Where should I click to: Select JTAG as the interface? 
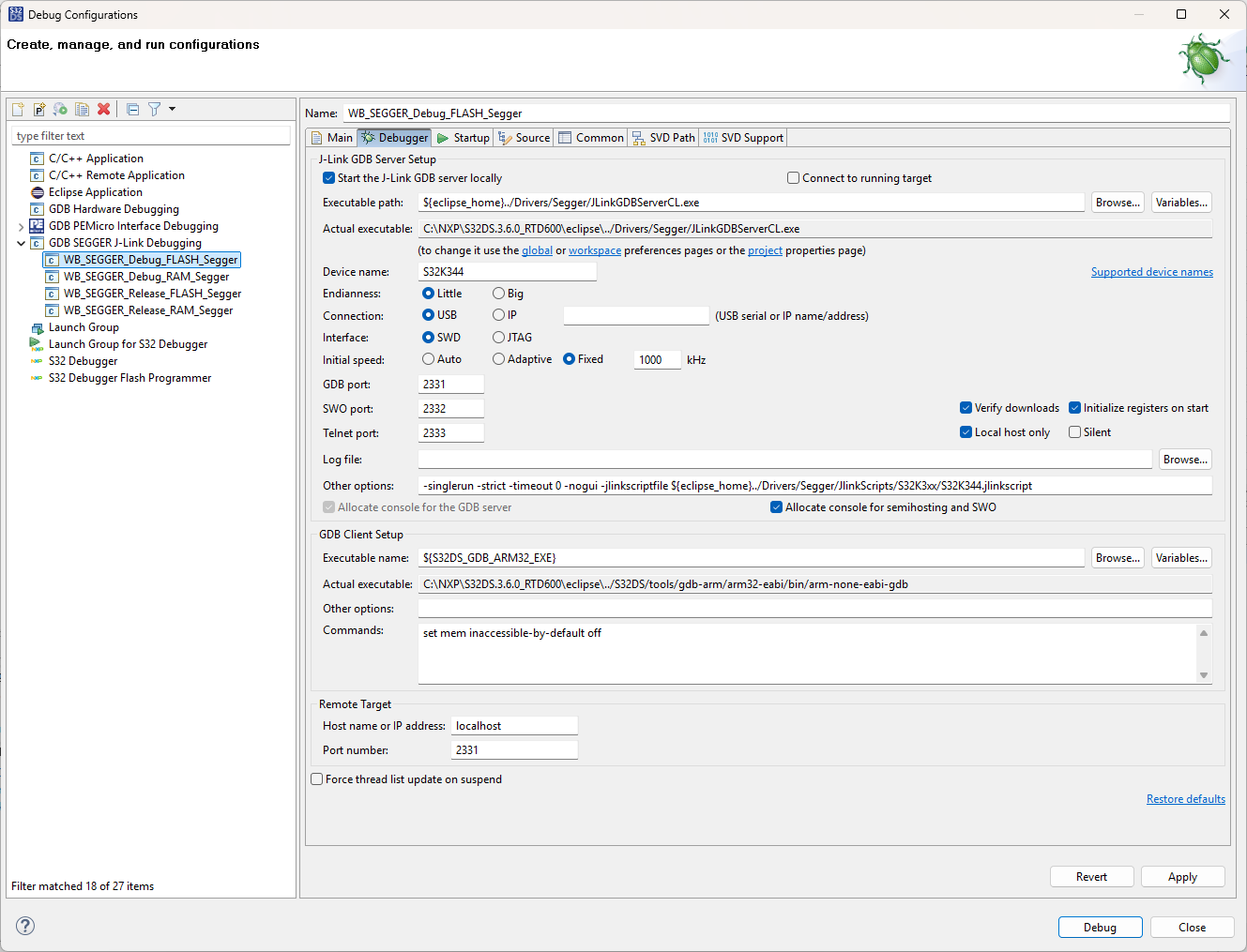click(499, 338)
